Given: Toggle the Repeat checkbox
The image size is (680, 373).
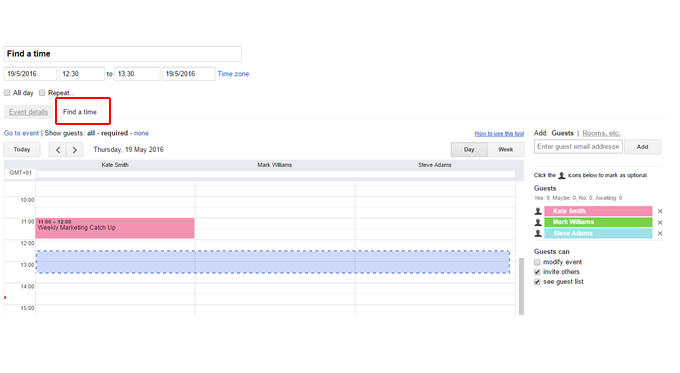Looking at the screenshot, I should (x=42, y=93).
